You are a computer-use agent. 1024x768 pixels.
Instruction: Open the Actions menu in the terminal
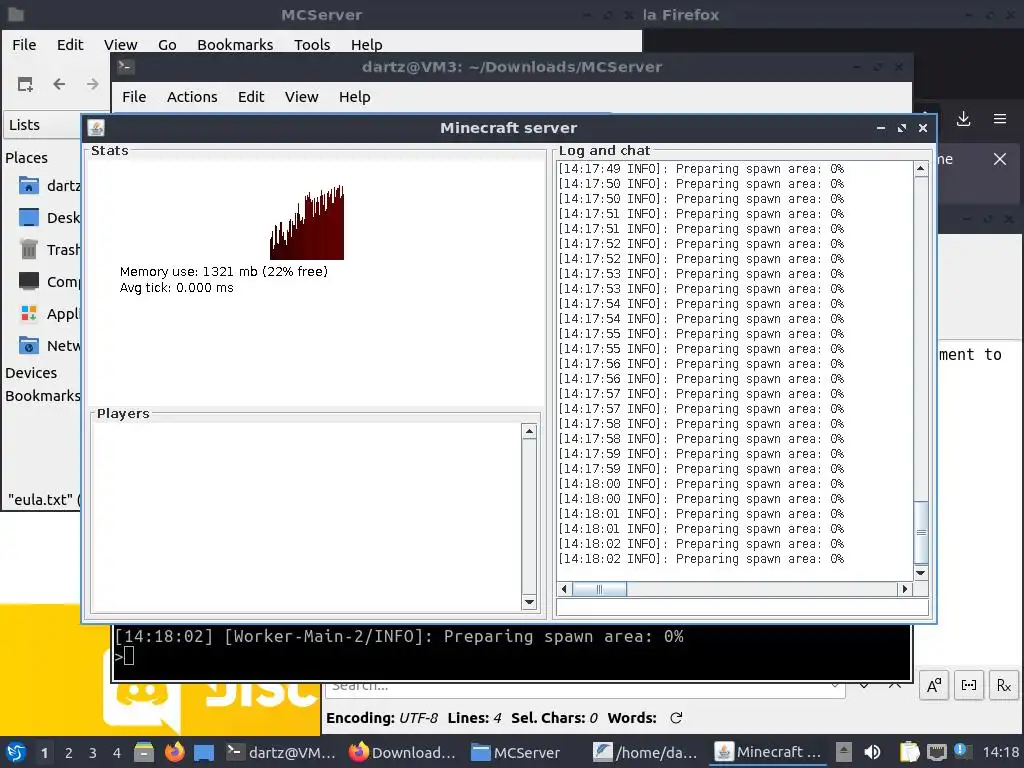[x=192, y=97]
